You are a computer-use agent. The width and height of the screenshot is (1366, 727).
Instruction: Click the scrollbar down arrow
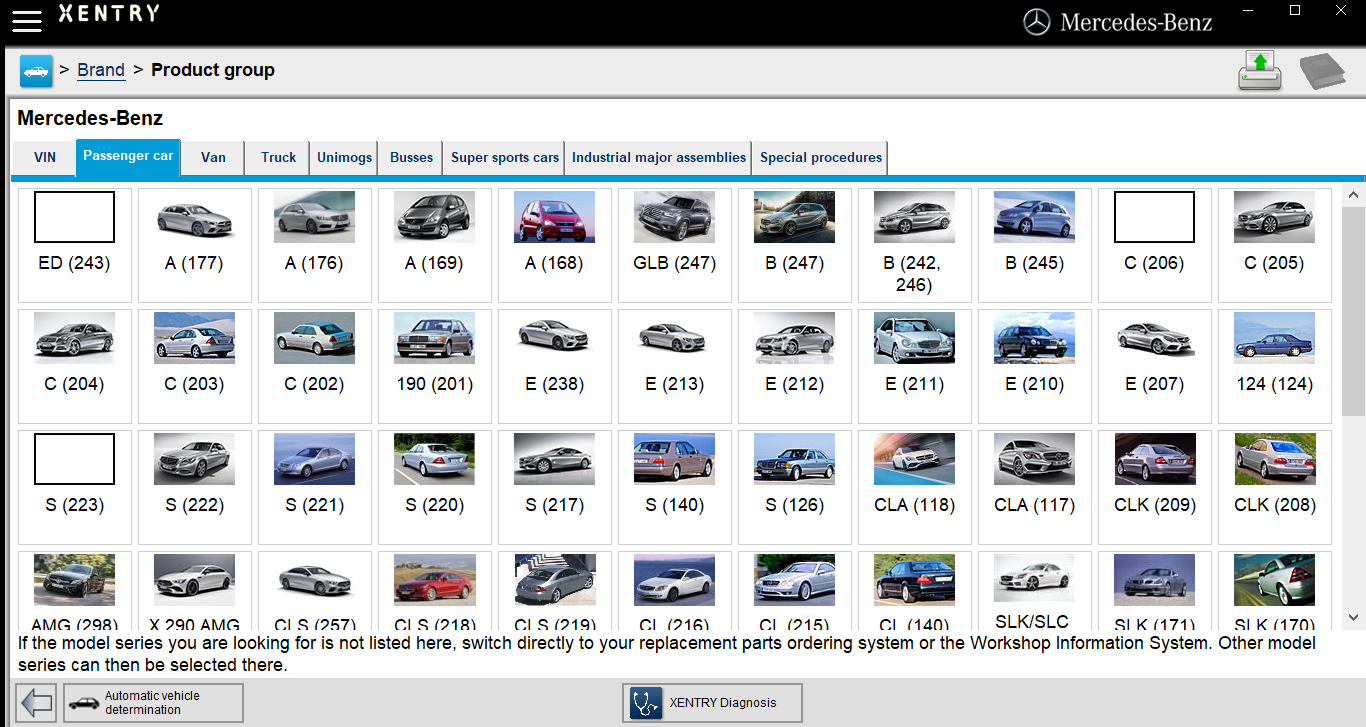pyautogui.click(x=1353, y=618)
